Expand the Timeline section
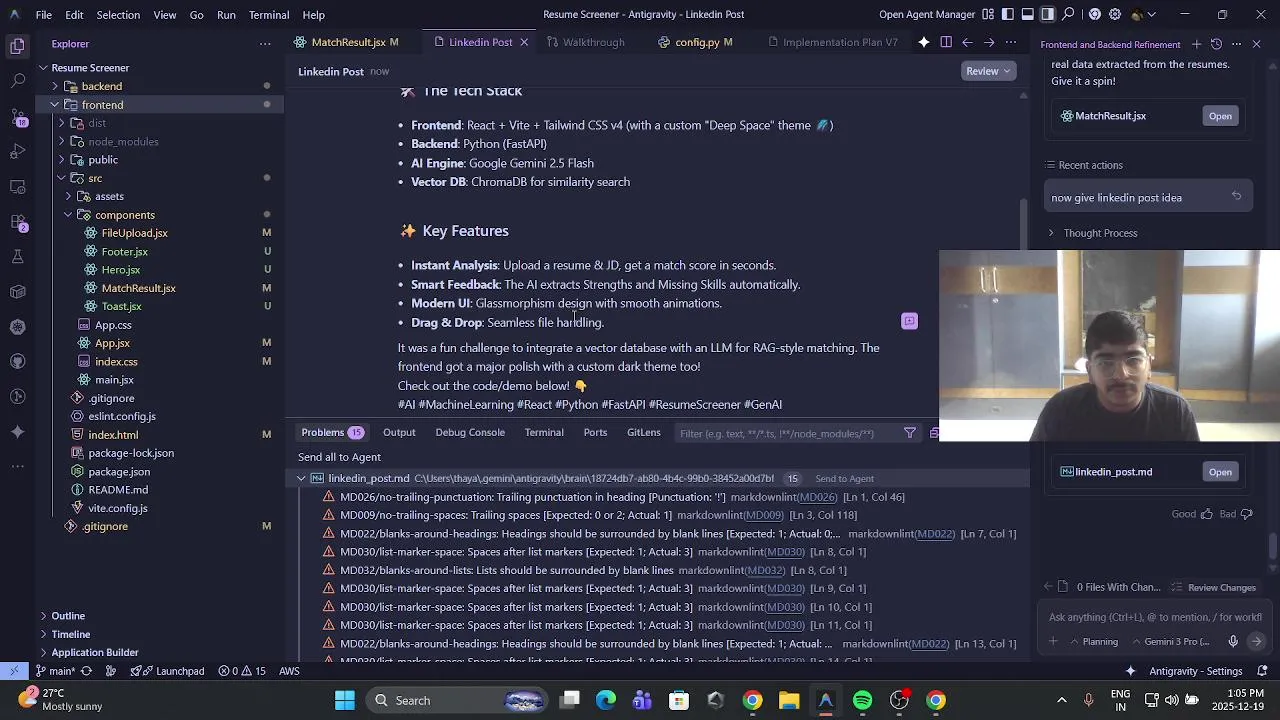Viewport: 1280px width, 720px height. [43, 634]
